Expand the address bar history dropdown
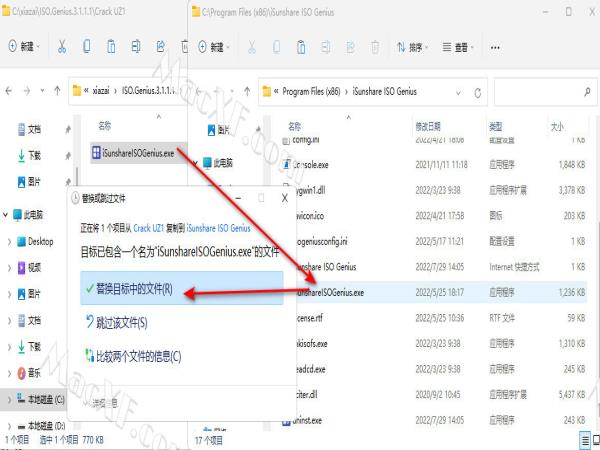The height and width of the screenshot is (450, 600). 458,93
